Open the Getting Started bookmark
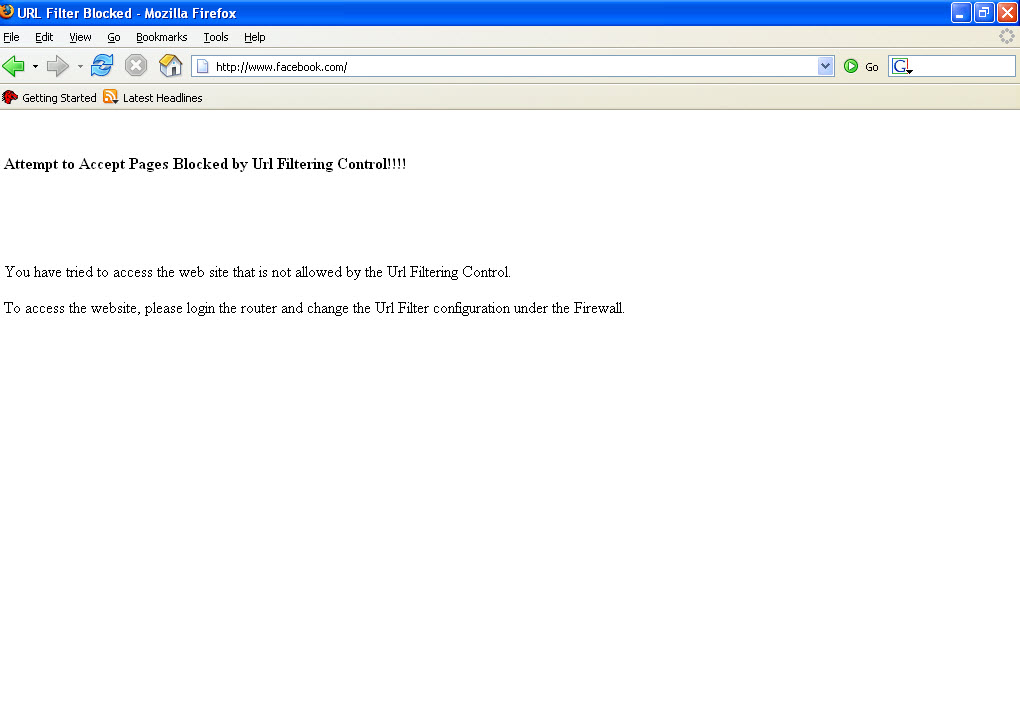 click(x=49, y=98)
